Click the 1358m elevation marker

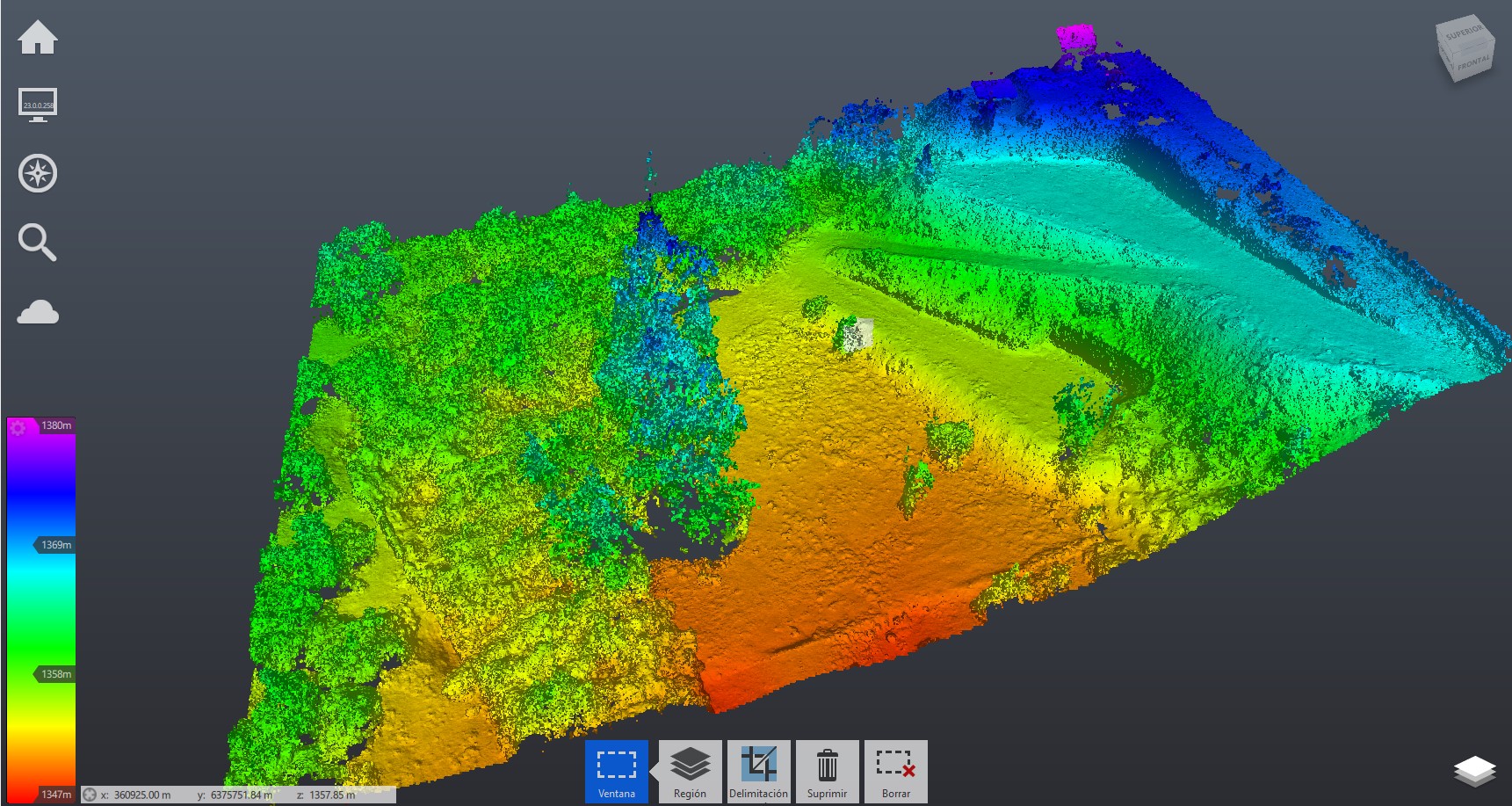click(55, 674)
